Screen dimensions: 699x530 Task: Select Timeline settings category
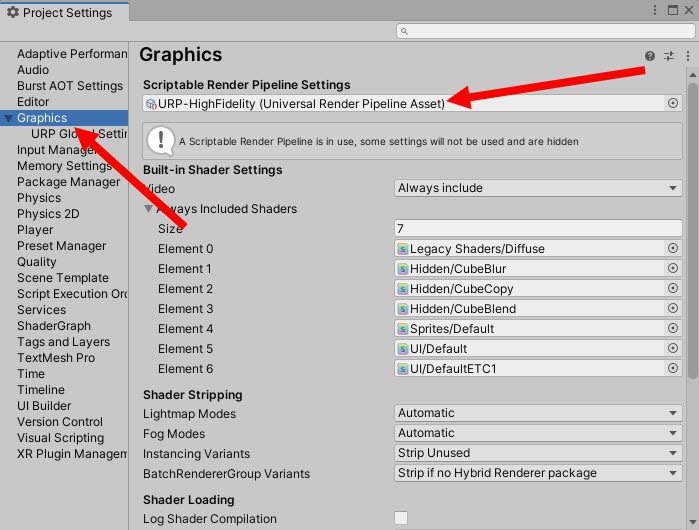pos(41,390)
